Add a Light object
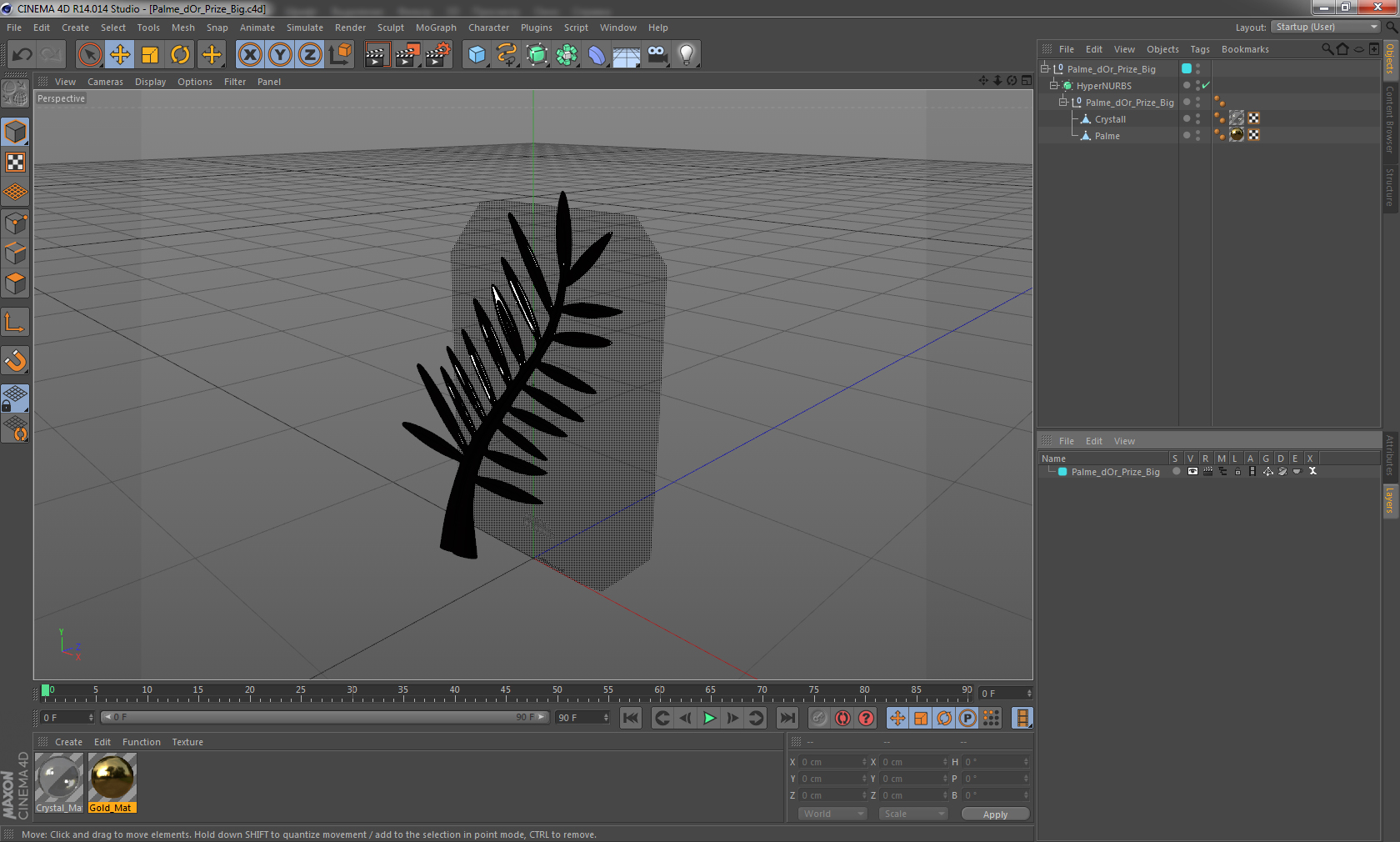This screenshot has height=842, width=1400. [687, 55]
